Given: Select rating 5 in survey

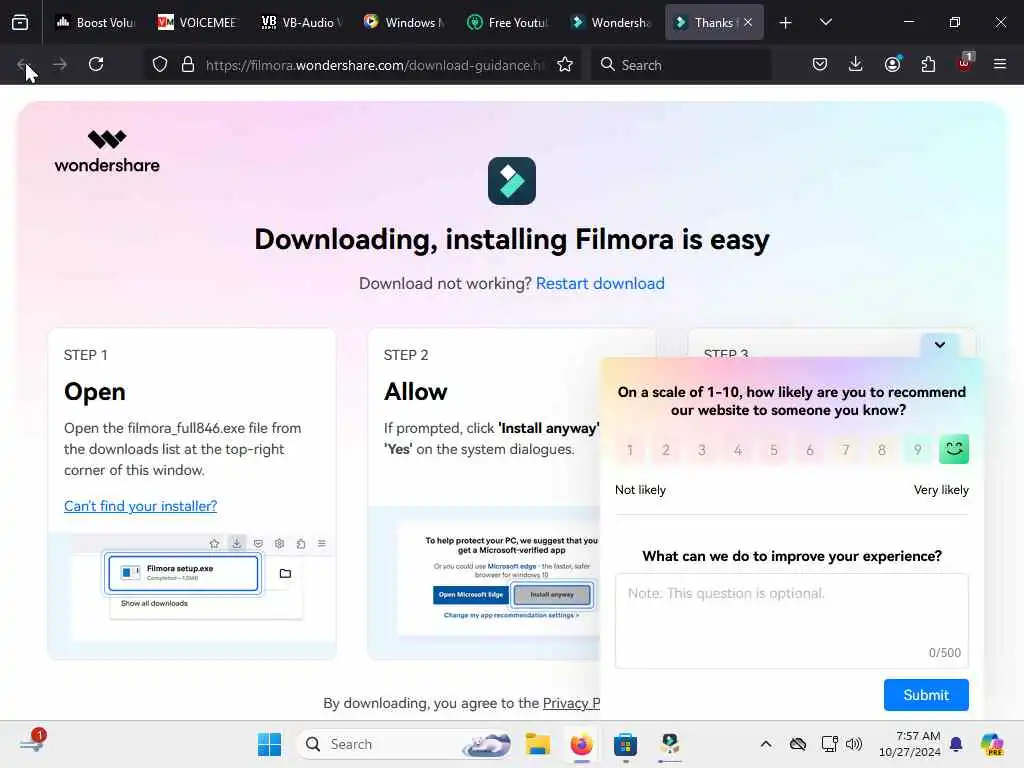Looking at the screenshot, I should [x=774, y=450].
